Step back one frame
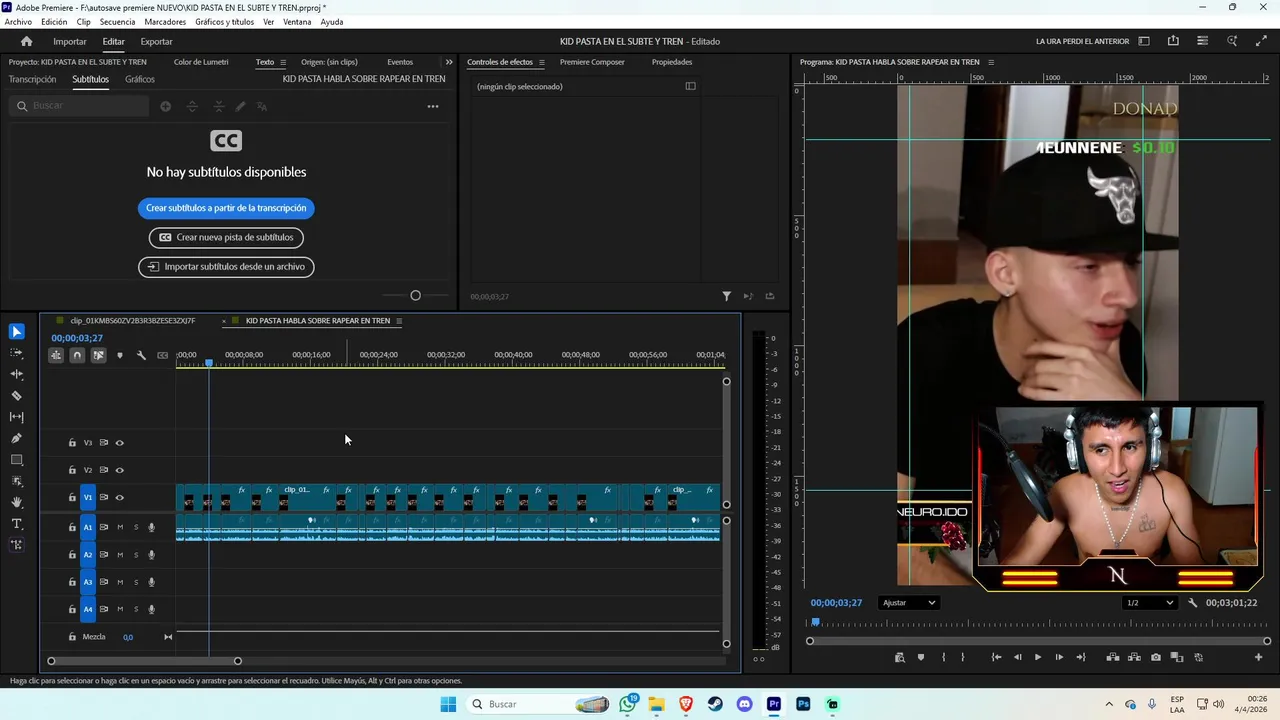The image size is (1280, 720). [1018, 657]
